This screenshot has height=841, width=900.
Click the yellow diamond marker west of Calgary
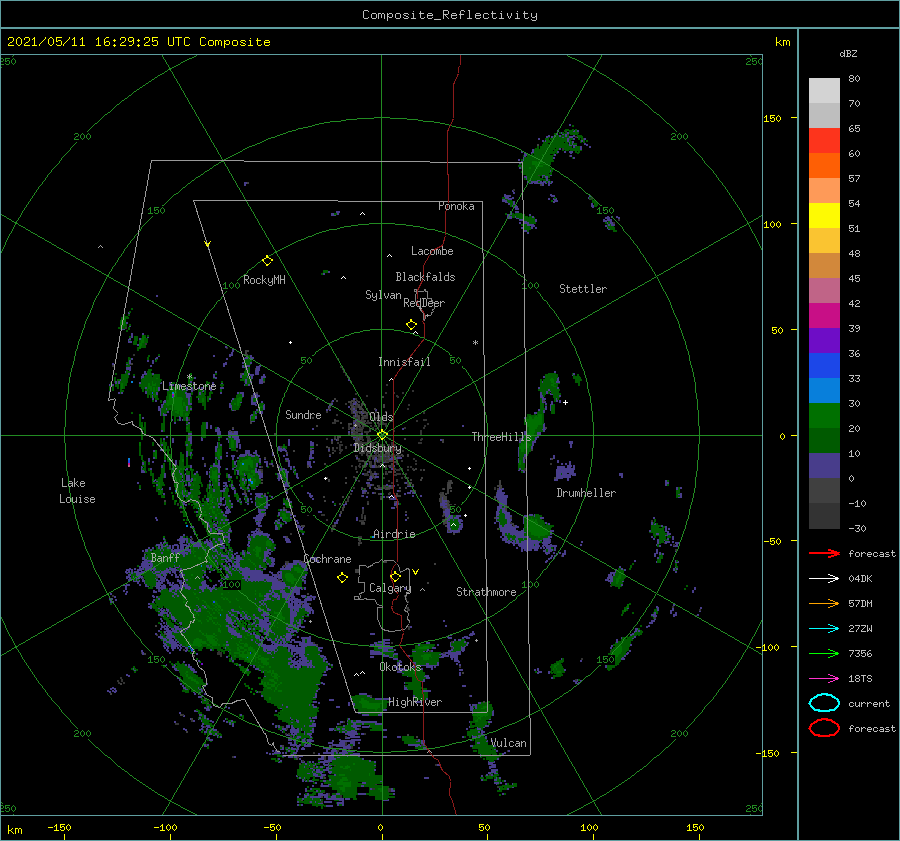click(x=342, y=578)
